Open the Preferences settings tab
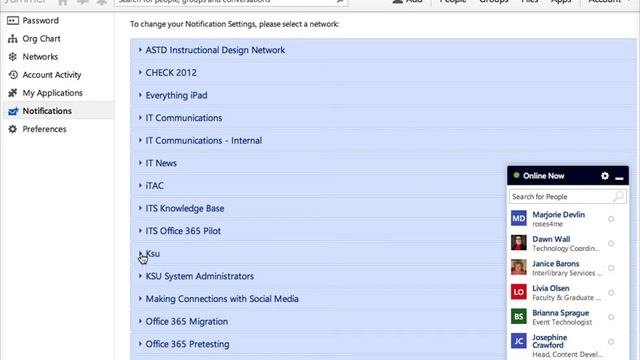 tap(59, 129)
